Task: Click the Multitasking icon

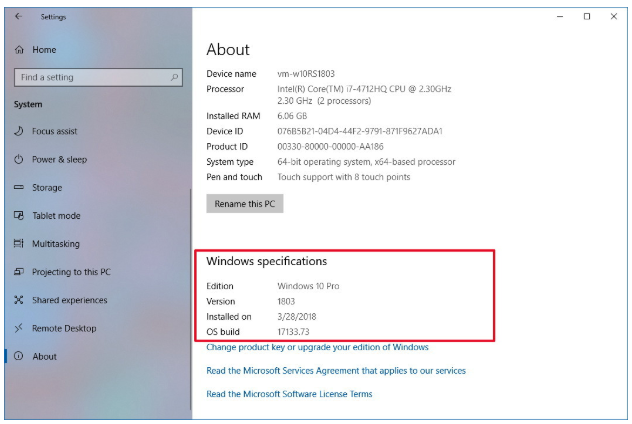Action: tap(19, 243)
